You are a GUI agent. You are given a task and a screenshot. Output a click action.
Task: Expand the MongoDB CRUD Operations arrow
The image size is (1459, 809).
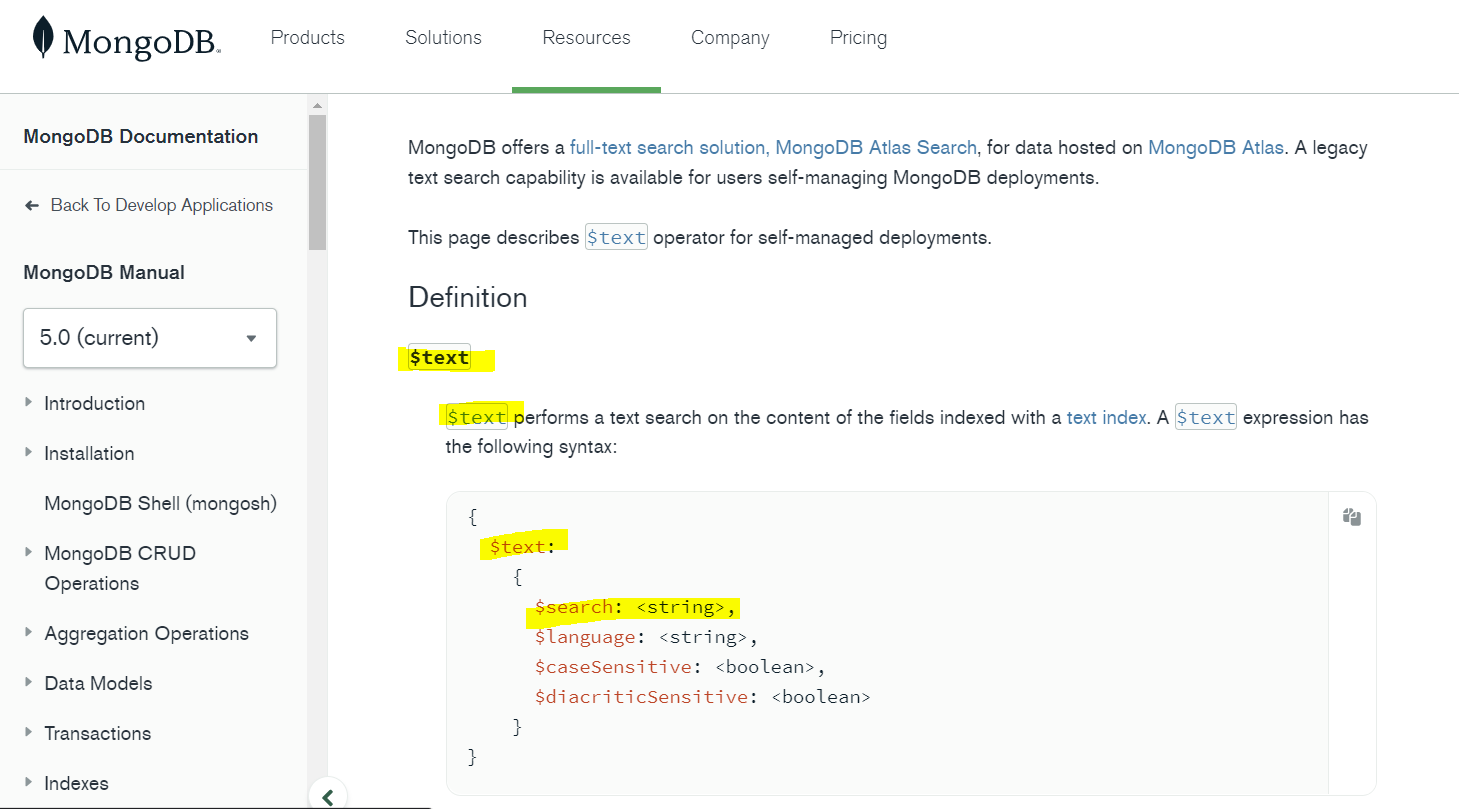click(28, 552)
